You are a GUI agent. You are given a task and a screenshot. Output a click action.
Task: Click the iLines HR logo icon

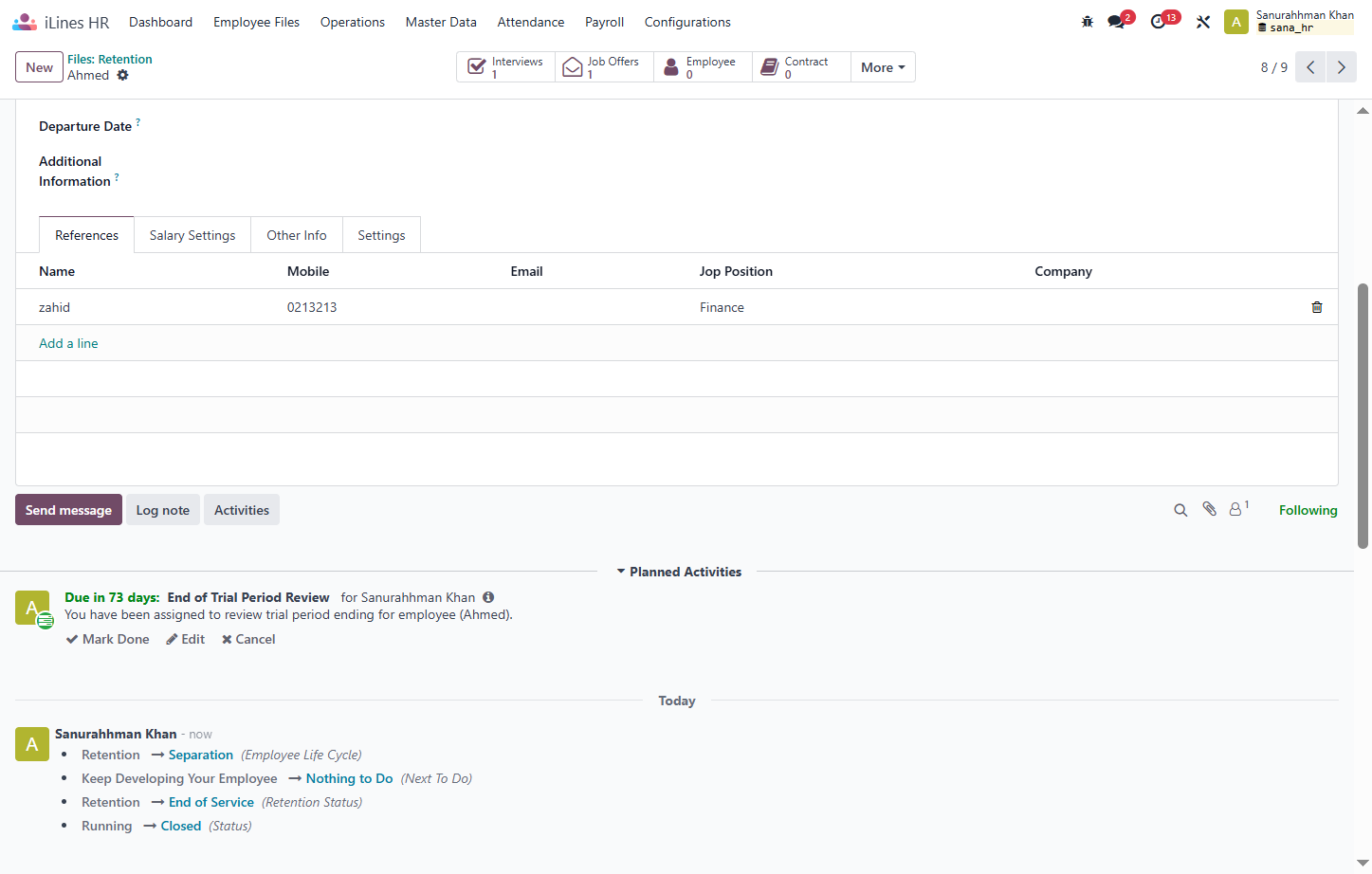point(25,22)
